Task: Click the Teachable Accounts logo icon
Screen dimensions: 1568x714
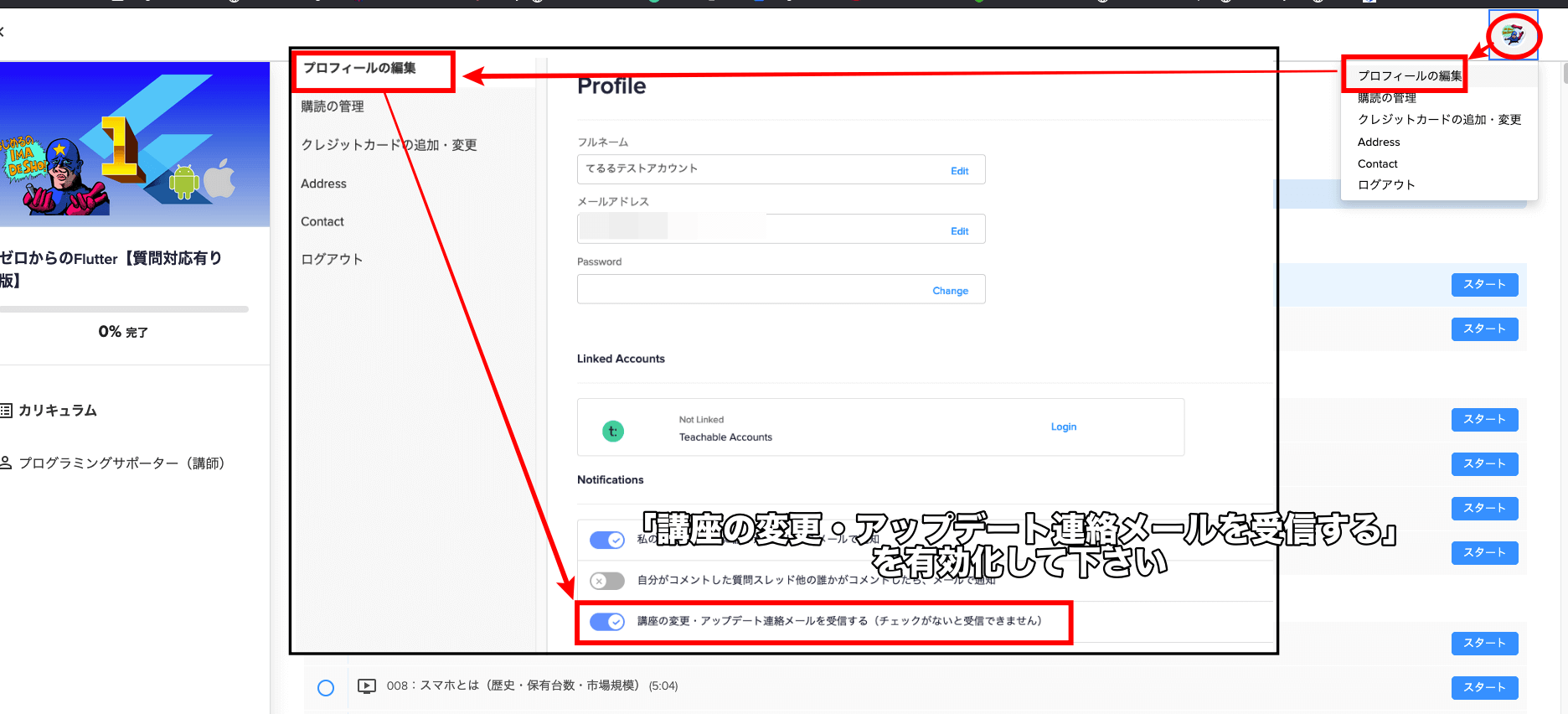Action: click(613, 431)
